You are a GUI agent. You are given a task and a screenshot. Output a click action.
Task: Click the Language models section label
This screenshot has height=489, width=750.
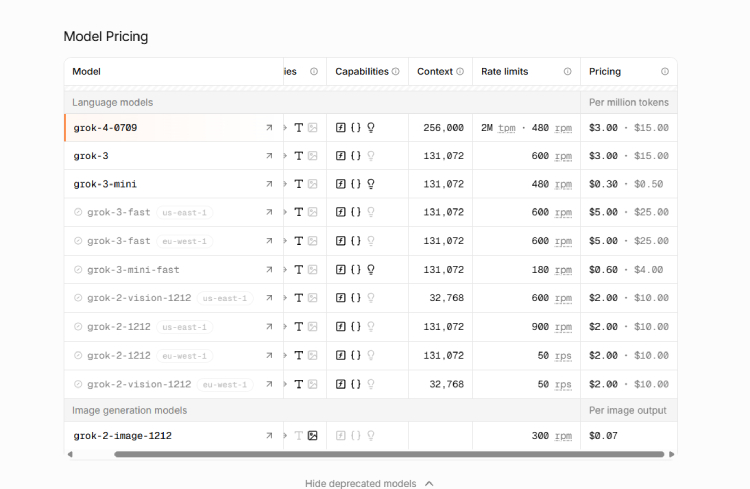[112, 102]
